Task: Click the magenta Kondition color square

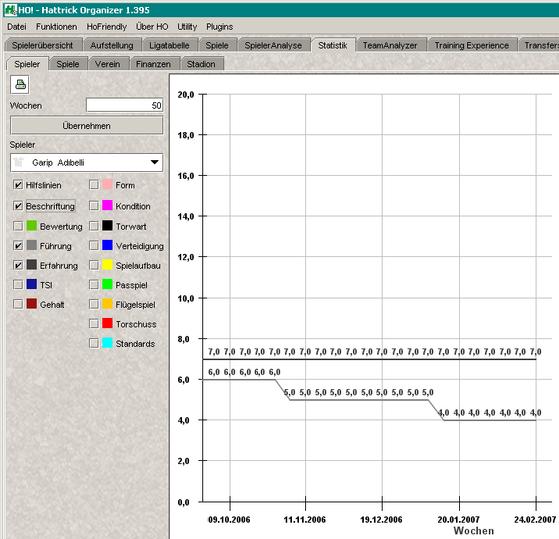Action: [107, 206]
